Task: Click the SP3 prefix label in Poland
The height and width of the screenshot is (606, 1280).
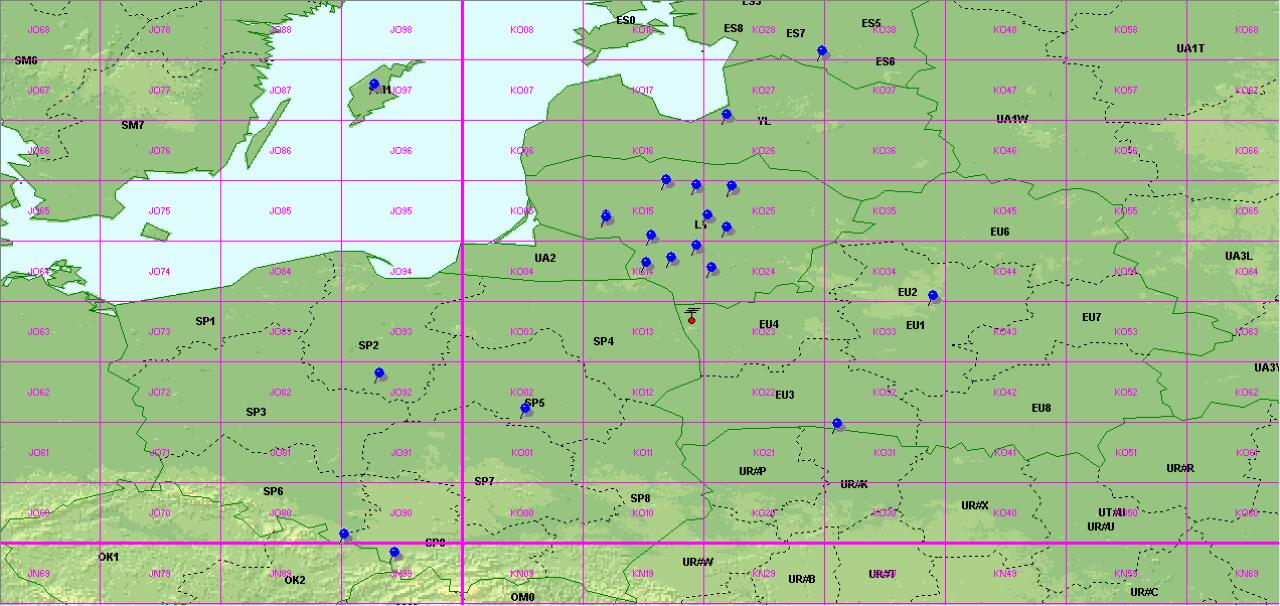Action: point(256,412)
